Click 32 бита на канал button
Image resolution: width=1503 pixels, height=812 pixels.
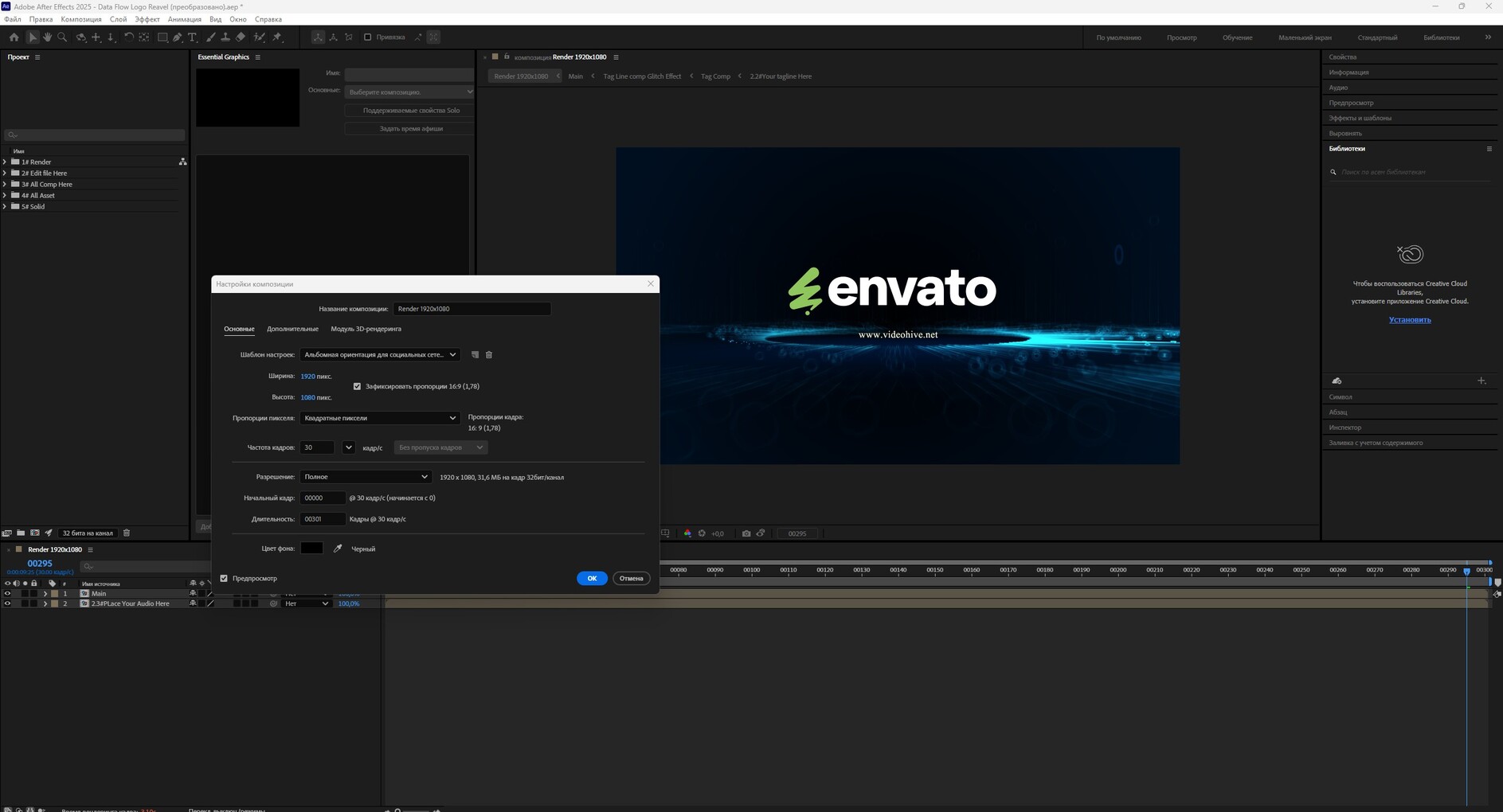[88, 533]
